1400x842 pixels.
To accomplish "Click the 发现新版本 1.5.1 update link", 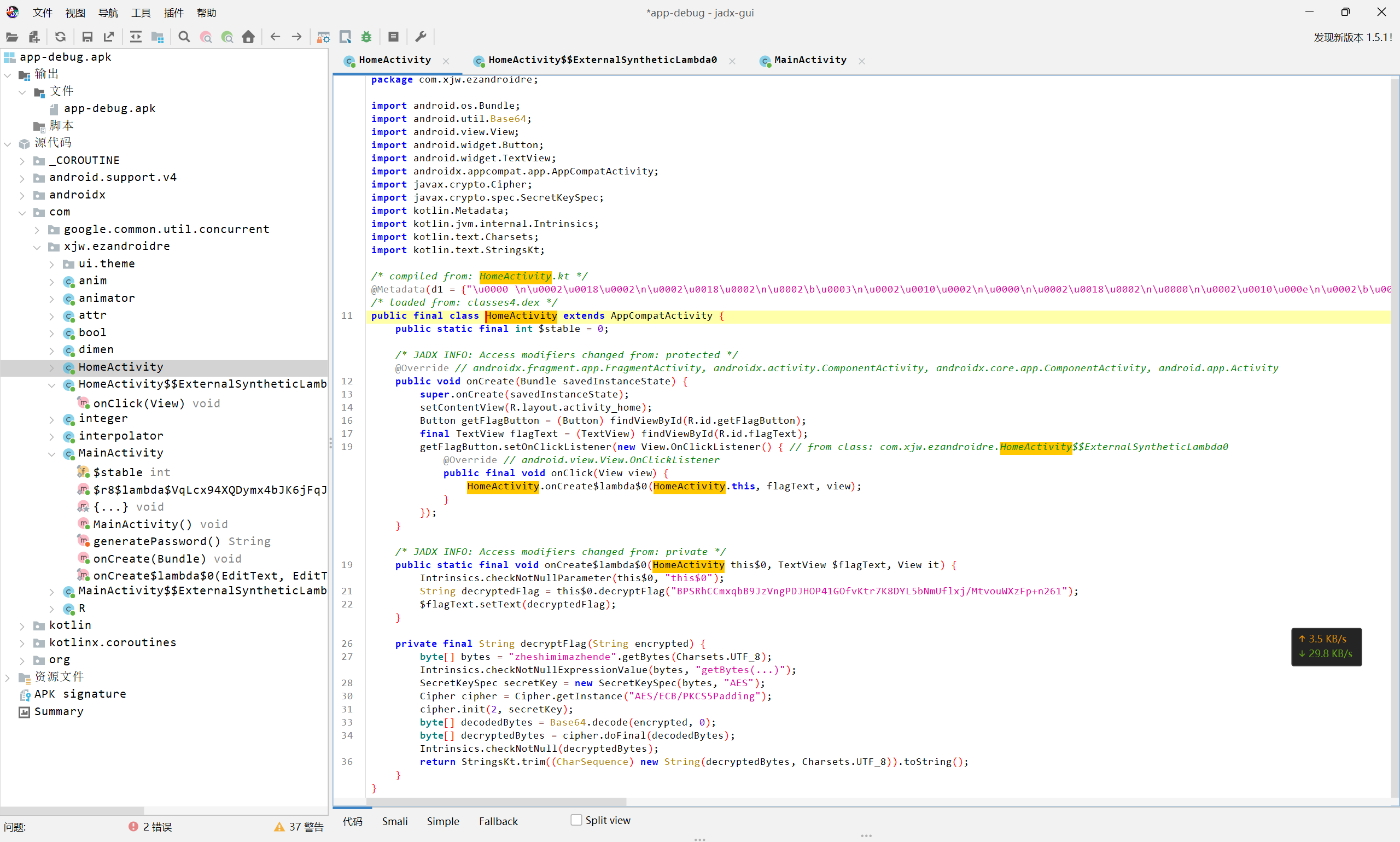I will click(x=1352, y=37).
